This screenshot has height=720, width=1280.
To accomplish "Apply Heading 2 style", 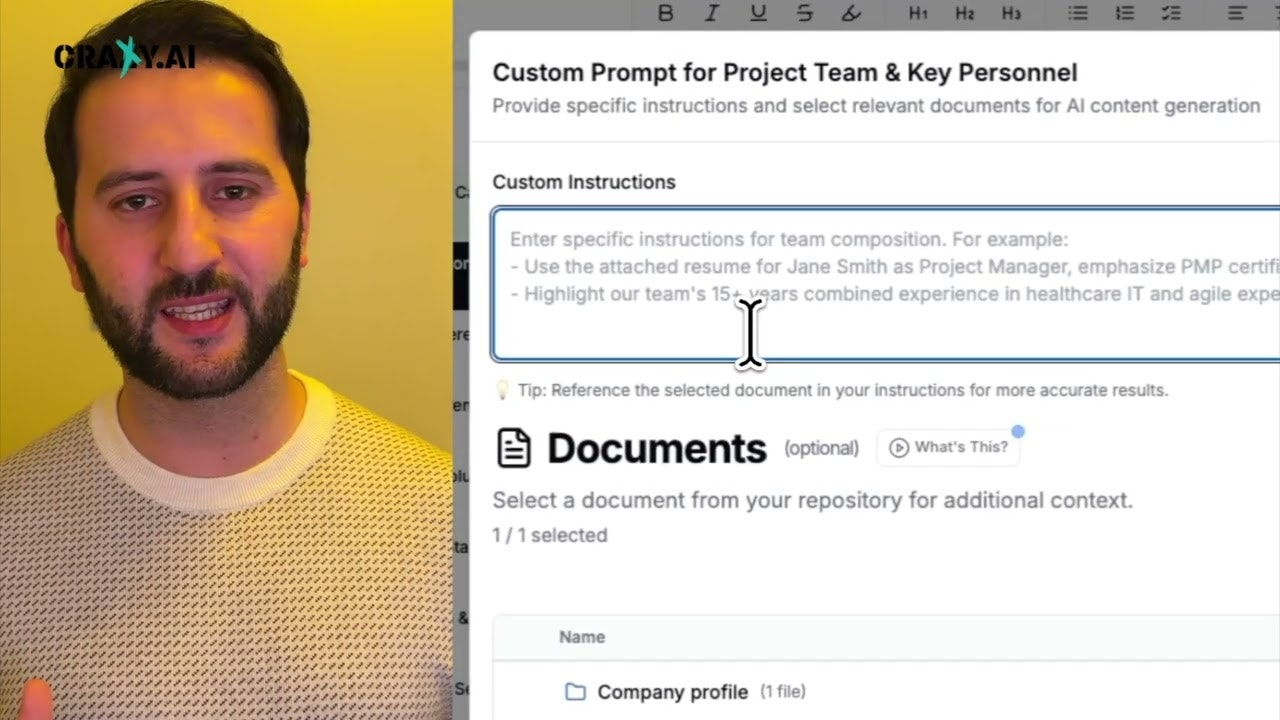I will point(964,13).
